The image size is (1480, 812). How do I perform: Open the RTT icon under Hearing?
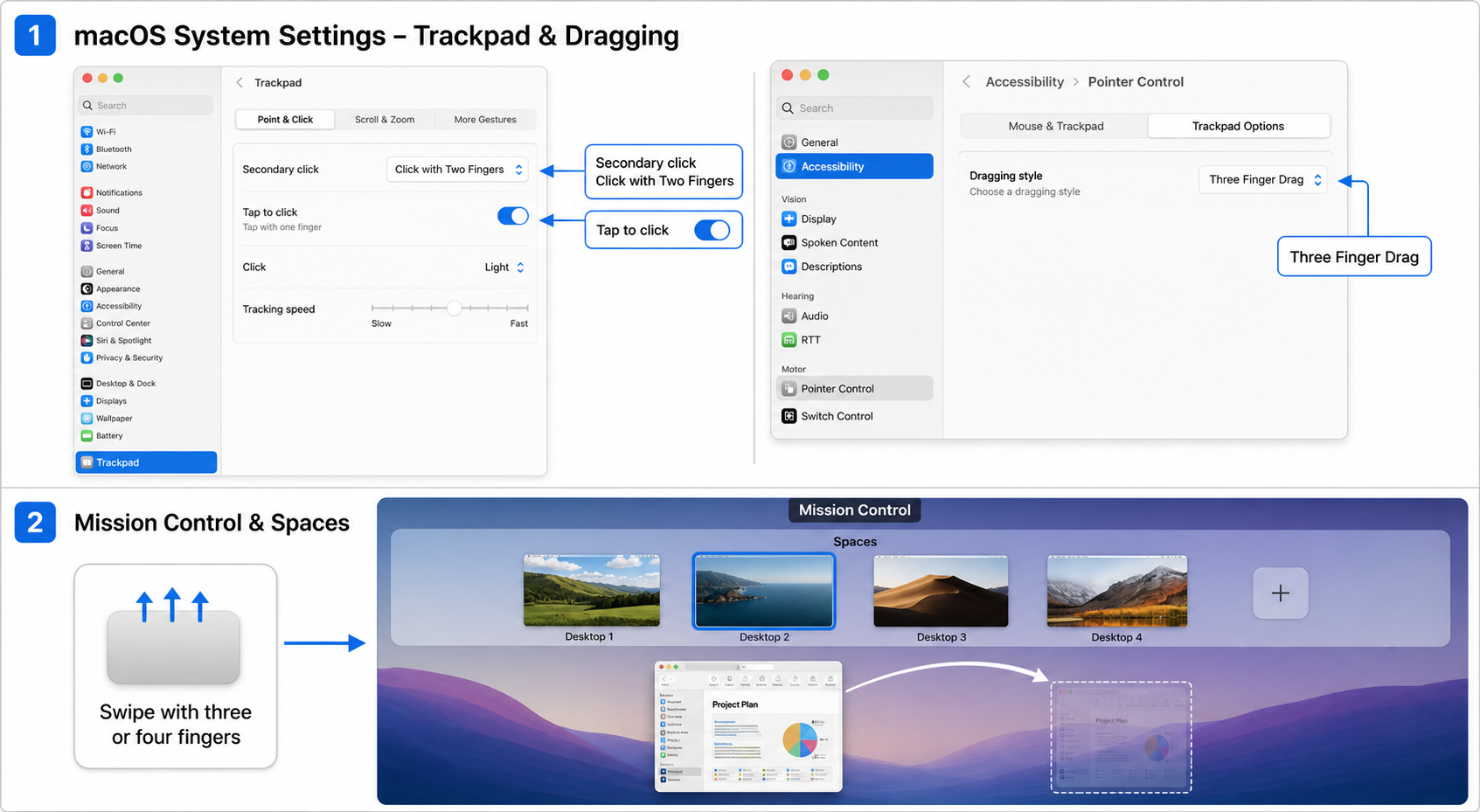coord(789,340)
